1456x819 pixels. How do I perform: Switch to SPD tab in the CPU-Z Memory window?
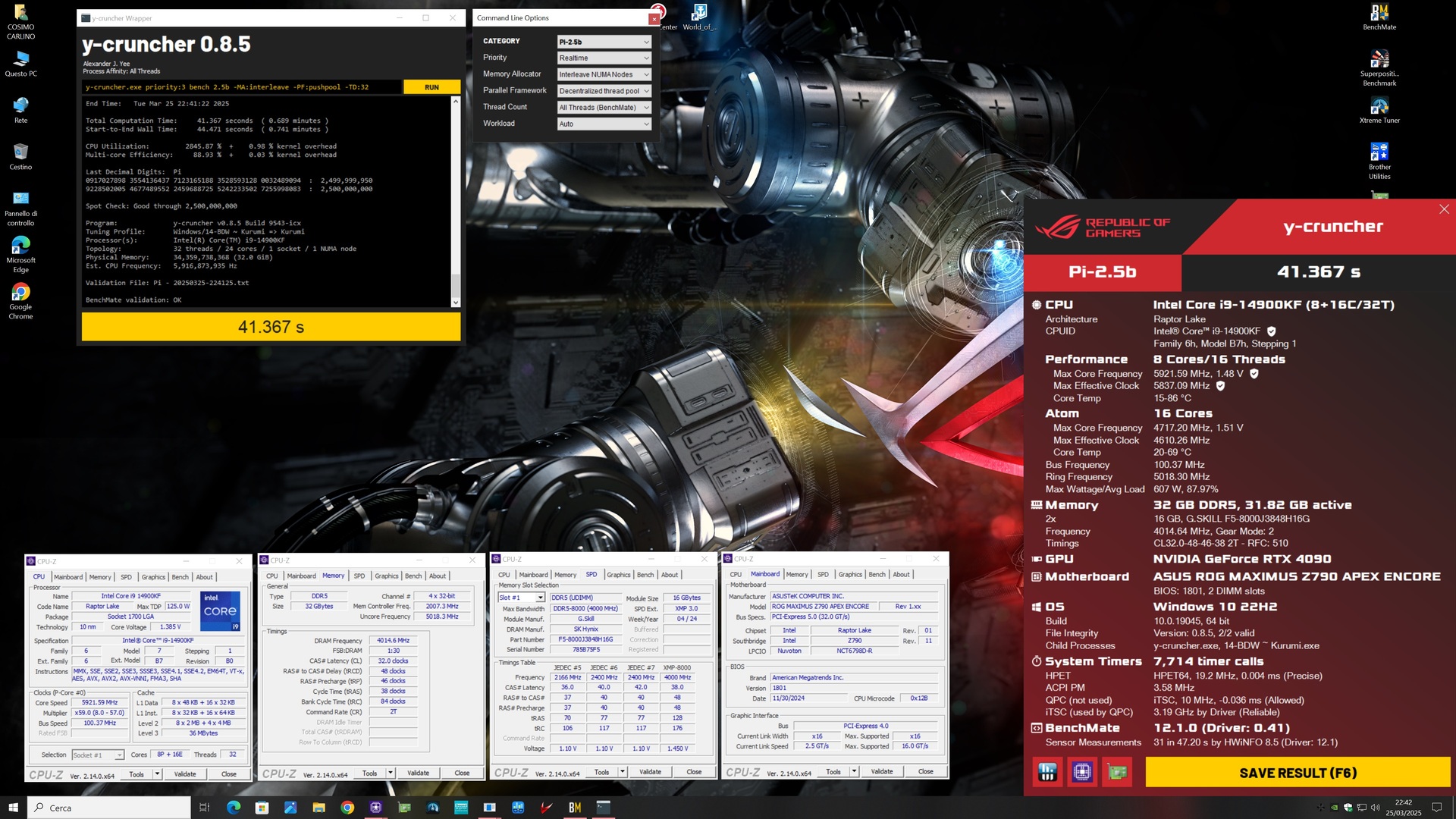click(x=359, y=576)
